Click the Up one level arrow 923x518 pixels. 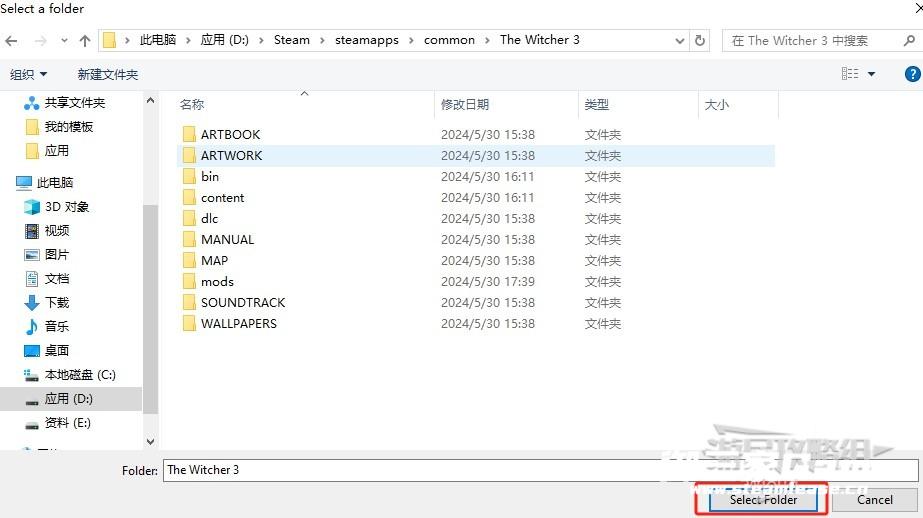(x=84, y=40)
